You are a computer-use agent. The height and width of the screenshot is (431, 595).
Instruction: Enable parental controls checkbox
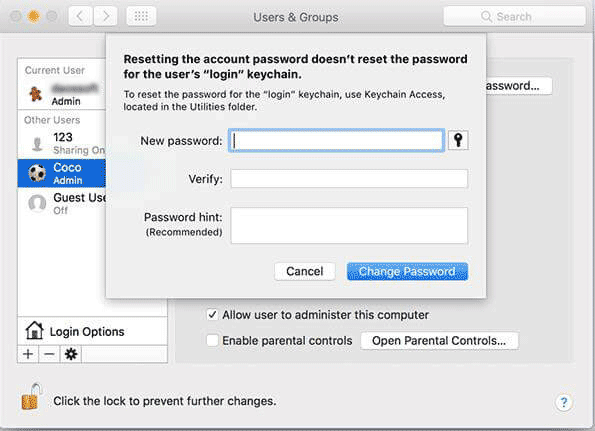click(x=212, y=340)
